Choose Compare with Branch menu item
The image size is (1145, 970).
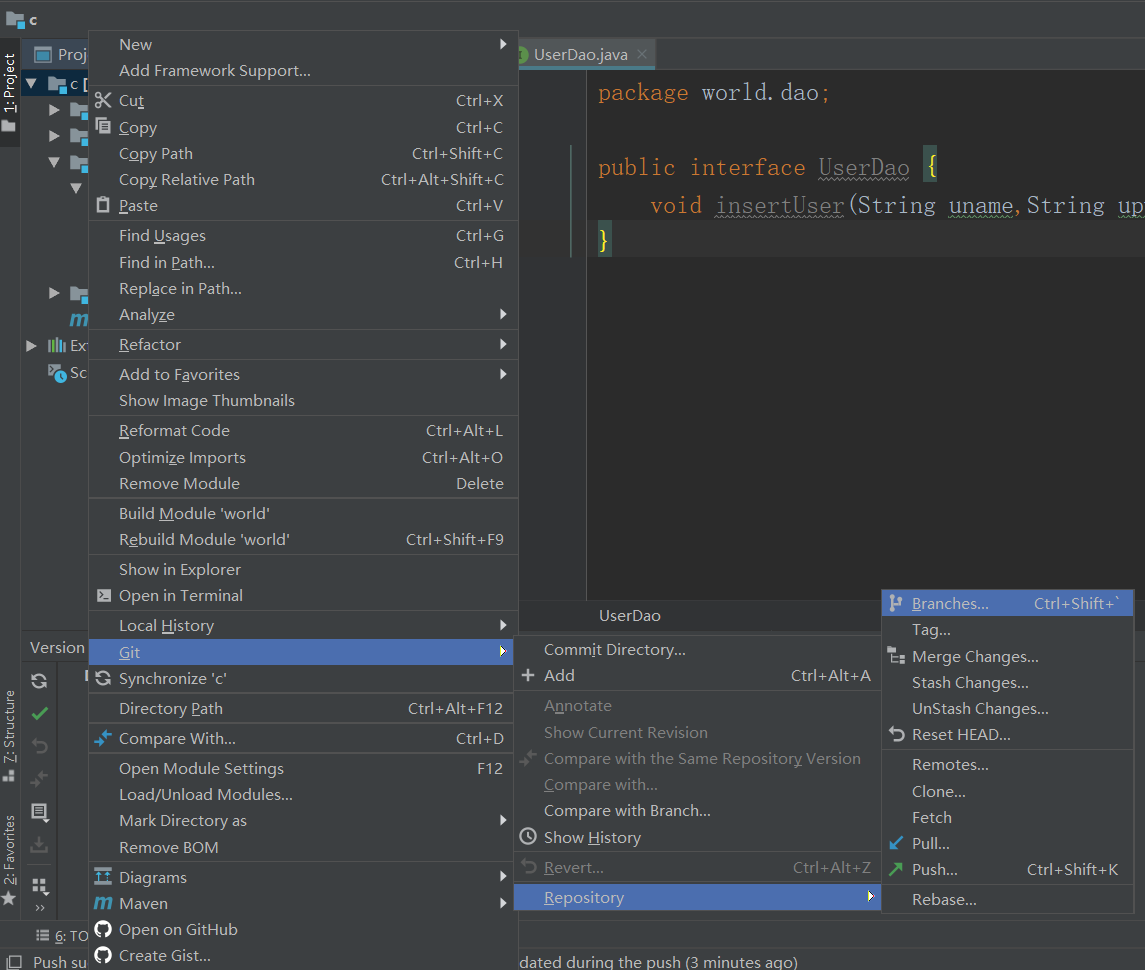pyautogui.click(x=697, y=811)
